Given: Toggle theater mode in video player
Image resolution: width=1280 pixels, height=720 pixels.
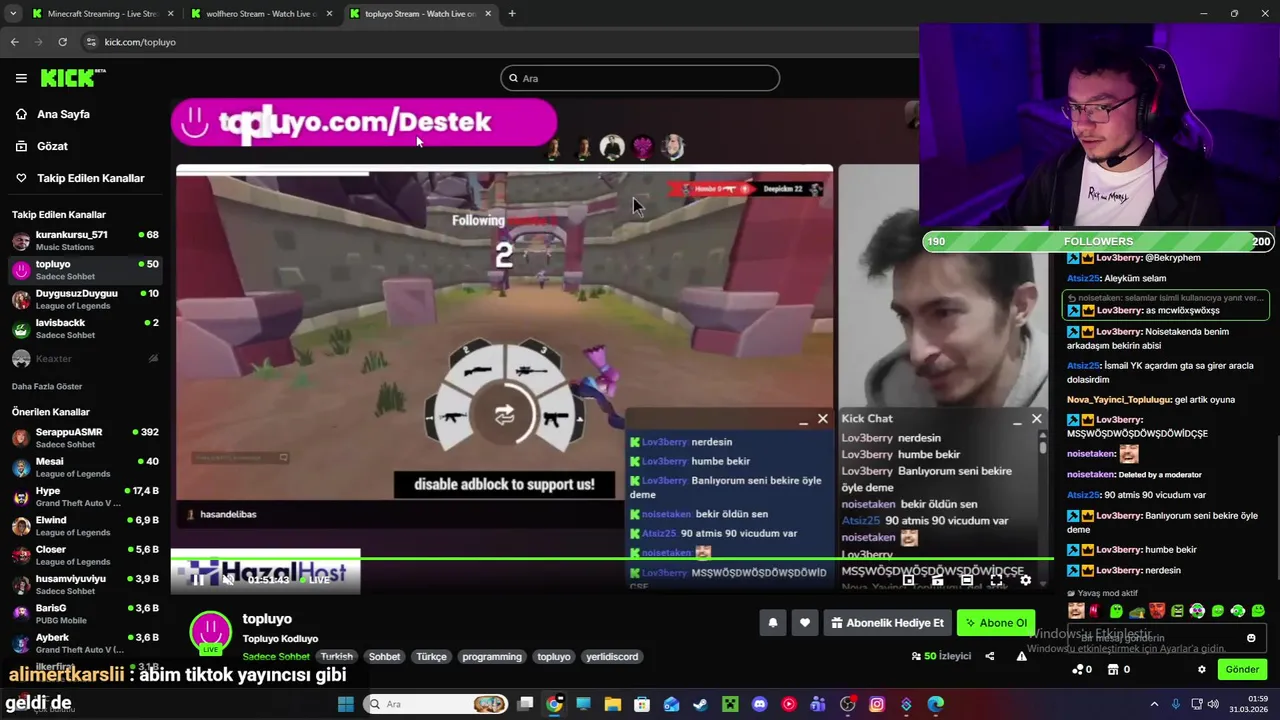Looking at the screenshot, I should click(967, 580).
